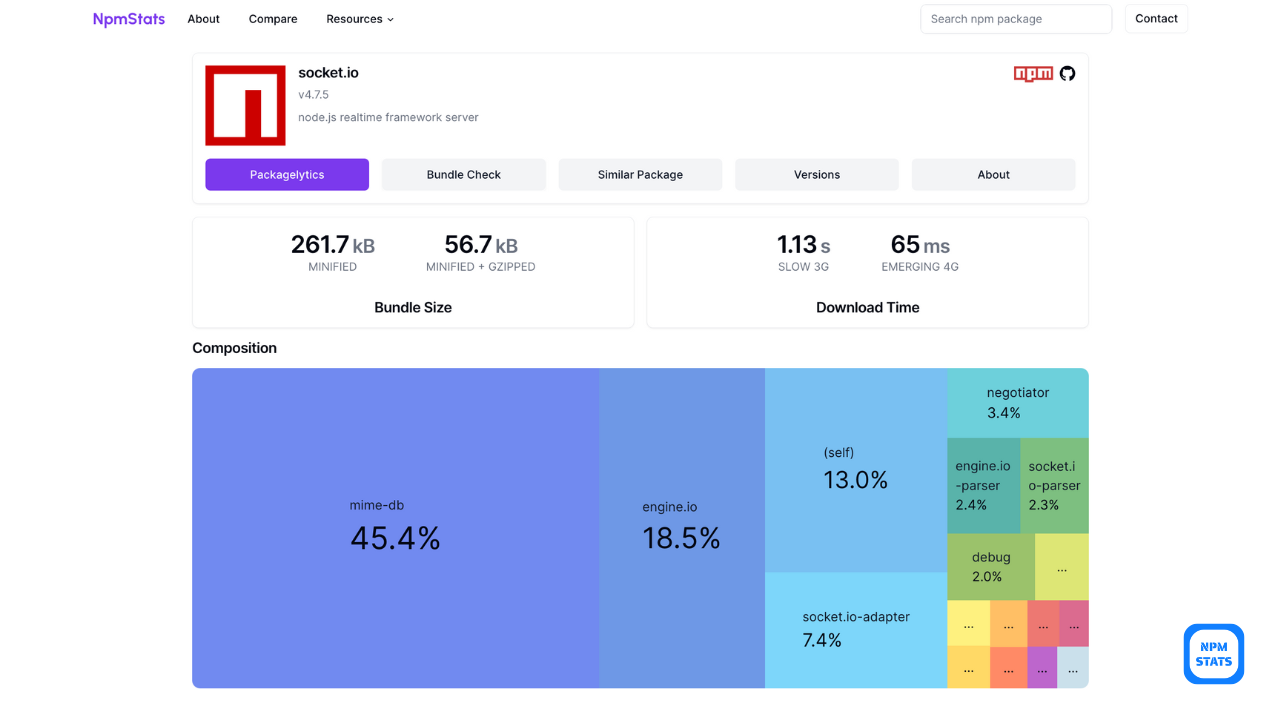This screenshot has width=1280, height=720.
Task: Click the debug 2.0% block
Action: (991, 567)
